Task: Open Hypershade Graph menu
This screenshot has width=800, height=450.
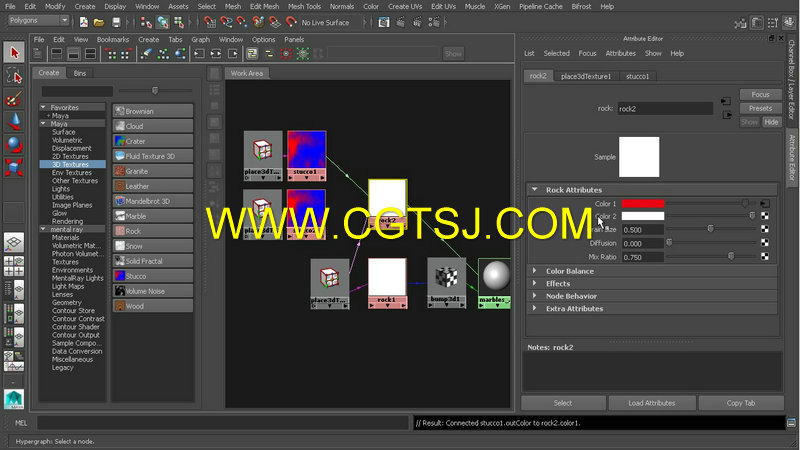Action: click(x=201, y=39)
